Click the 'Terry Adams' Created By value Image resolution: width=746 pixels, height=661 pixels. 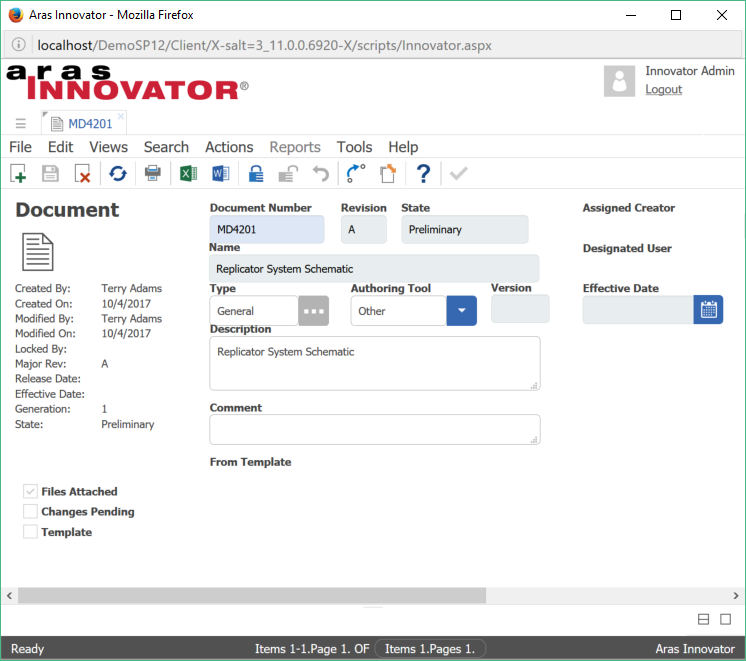[x=132, y=288]
